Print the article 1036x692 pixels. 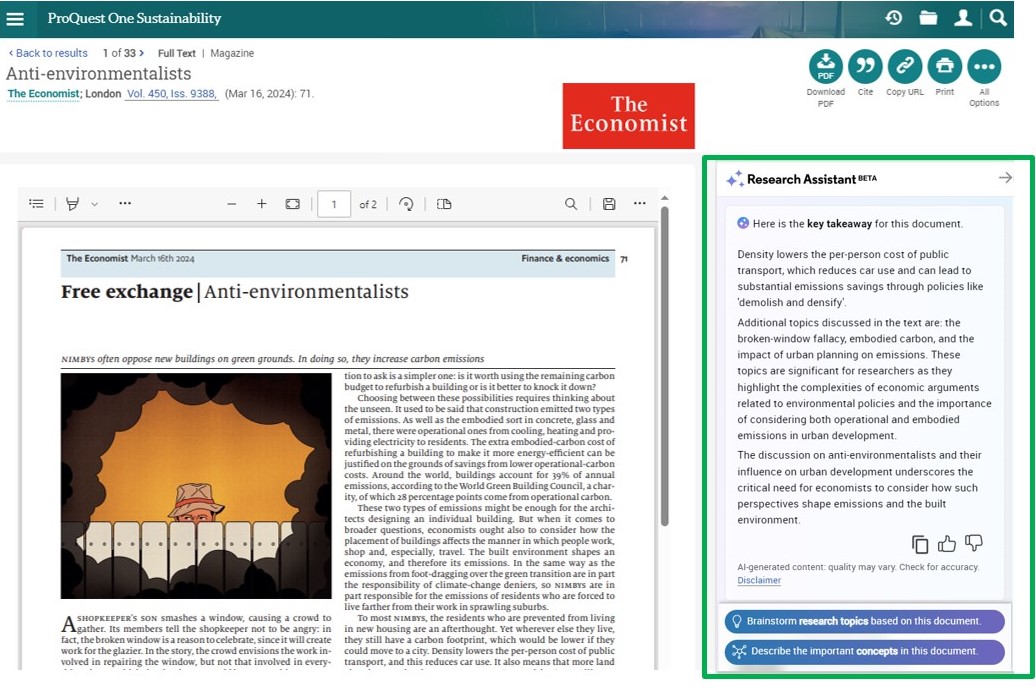pyautogui.click(x=944, y=66)
